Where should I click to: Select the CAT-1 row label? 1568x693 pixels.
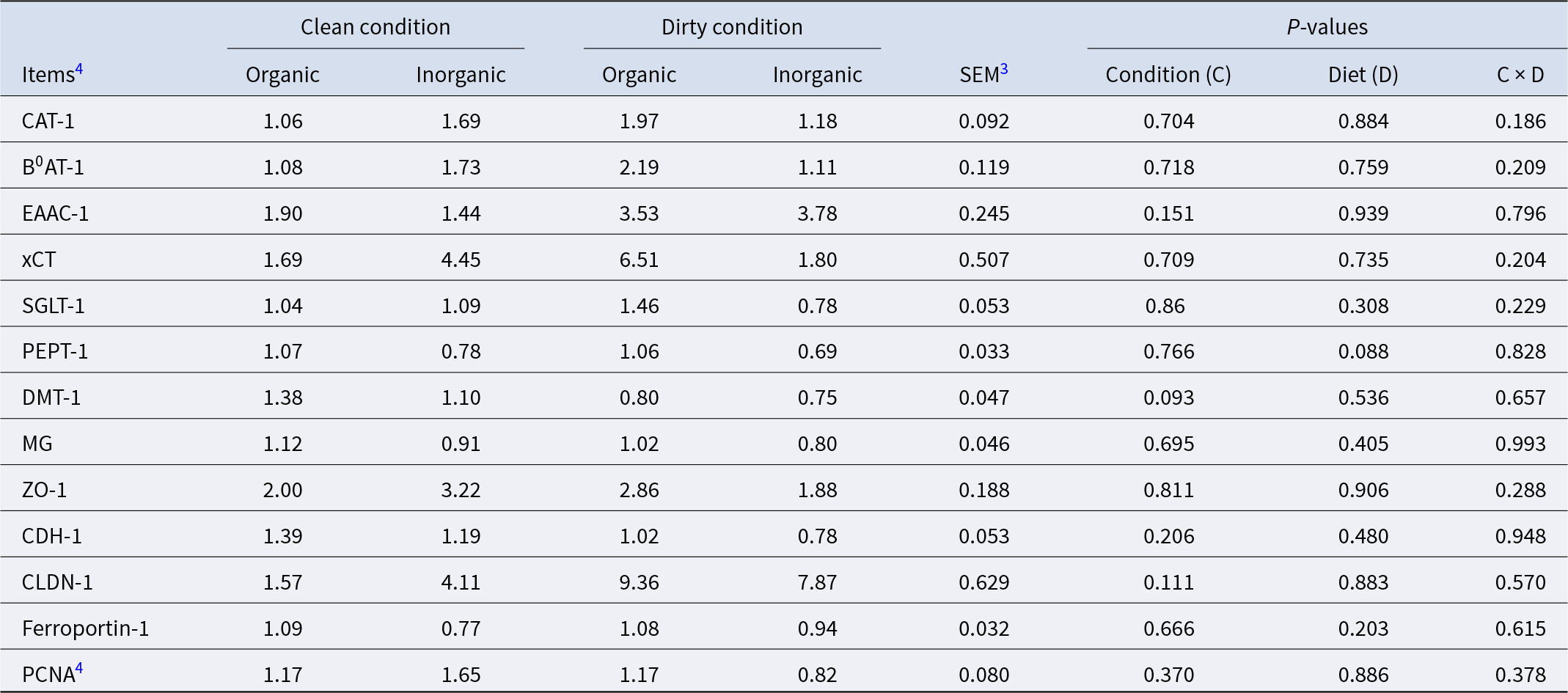[x=48, y=121]
